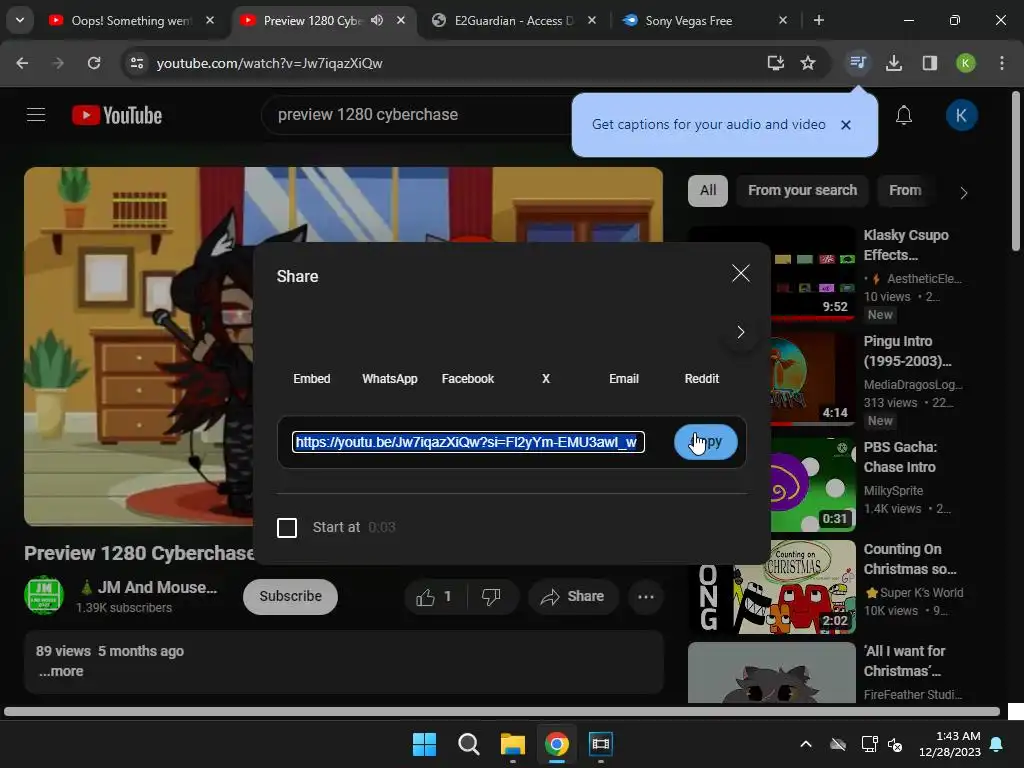
Task: Share the video by Email
Action: (624, 379)
